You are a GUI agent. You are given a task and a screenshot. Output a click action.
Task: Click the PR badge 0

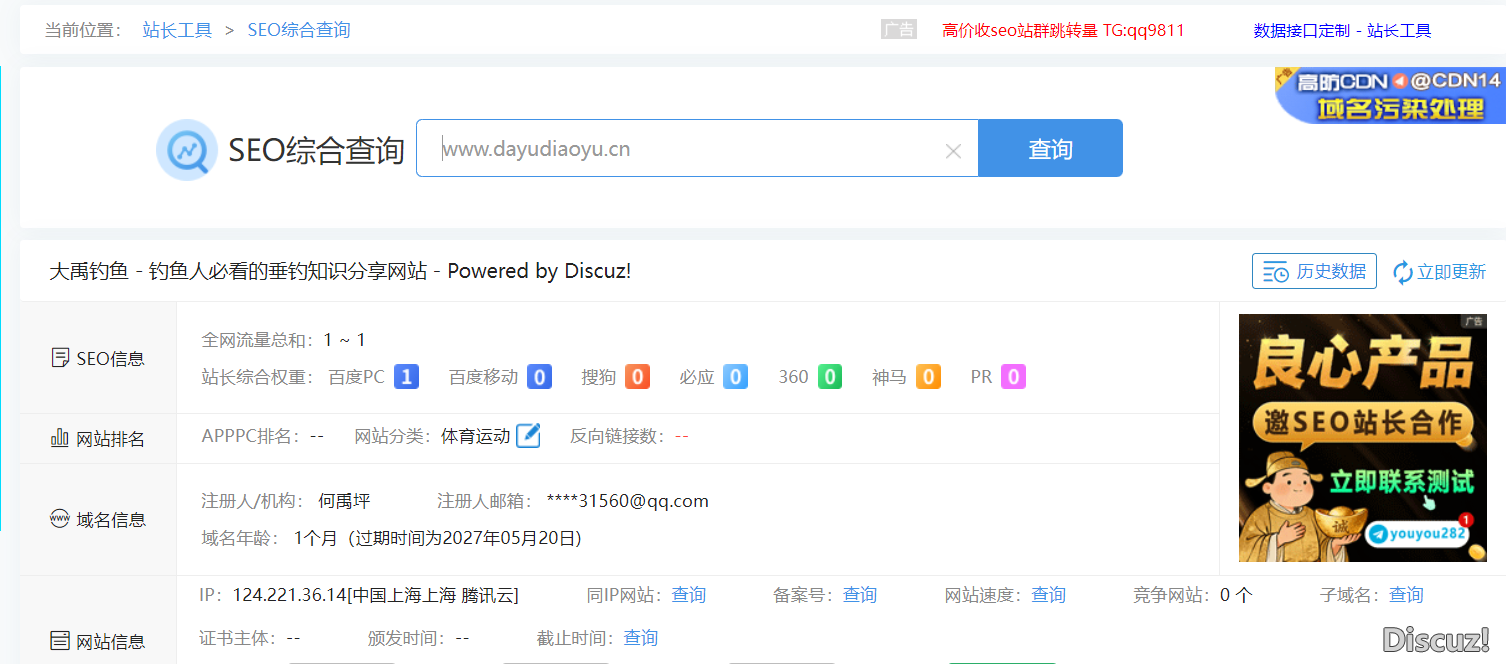click(1014, 377)
